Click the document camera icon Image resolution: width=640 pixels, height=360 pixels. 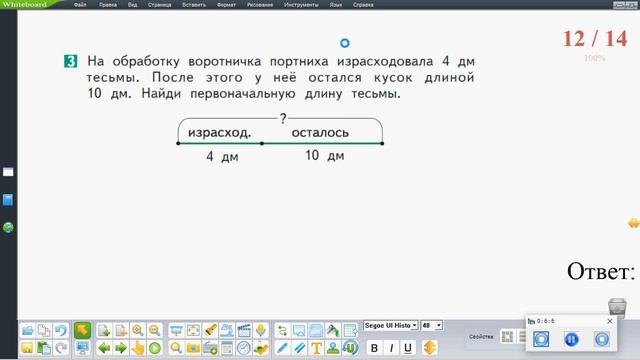[x=227, y=330]
